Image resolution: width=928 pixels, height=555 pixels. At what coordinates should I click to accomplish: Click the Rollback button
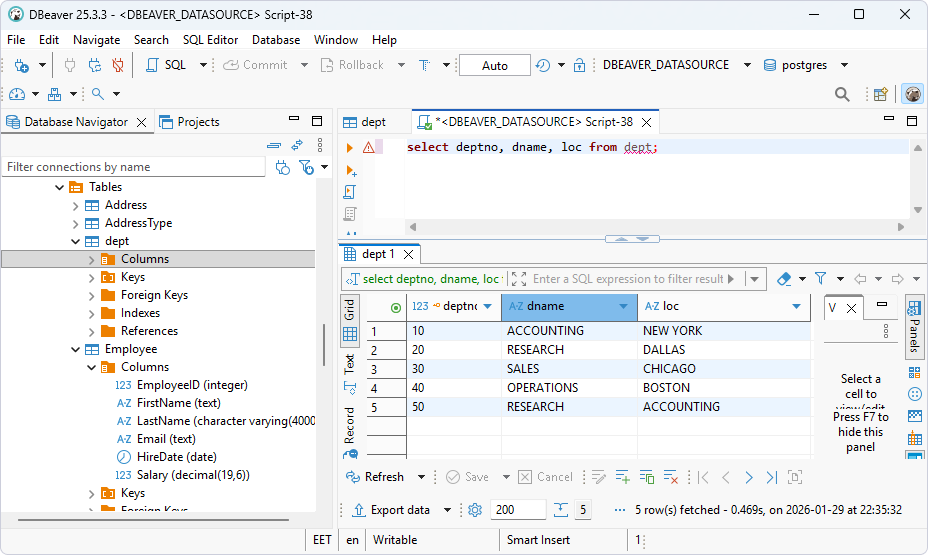pos(352,65)
